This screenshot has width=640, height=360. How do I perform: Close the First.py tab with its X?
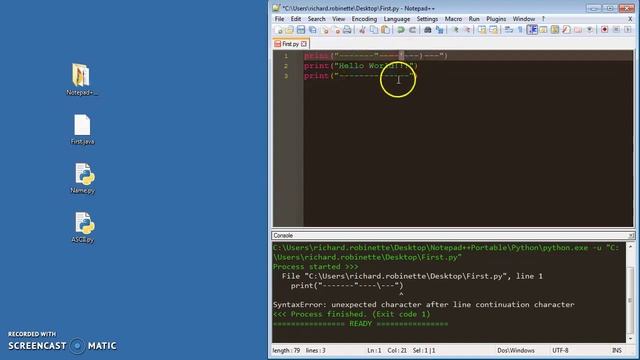304,44
